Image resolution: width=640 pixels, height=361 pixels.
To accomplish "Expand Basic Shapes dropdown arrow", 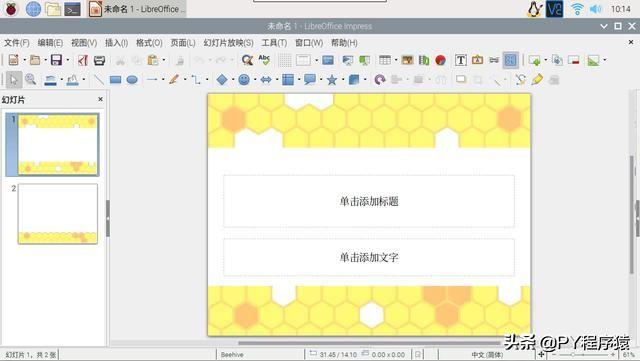I will pos(233,80).
